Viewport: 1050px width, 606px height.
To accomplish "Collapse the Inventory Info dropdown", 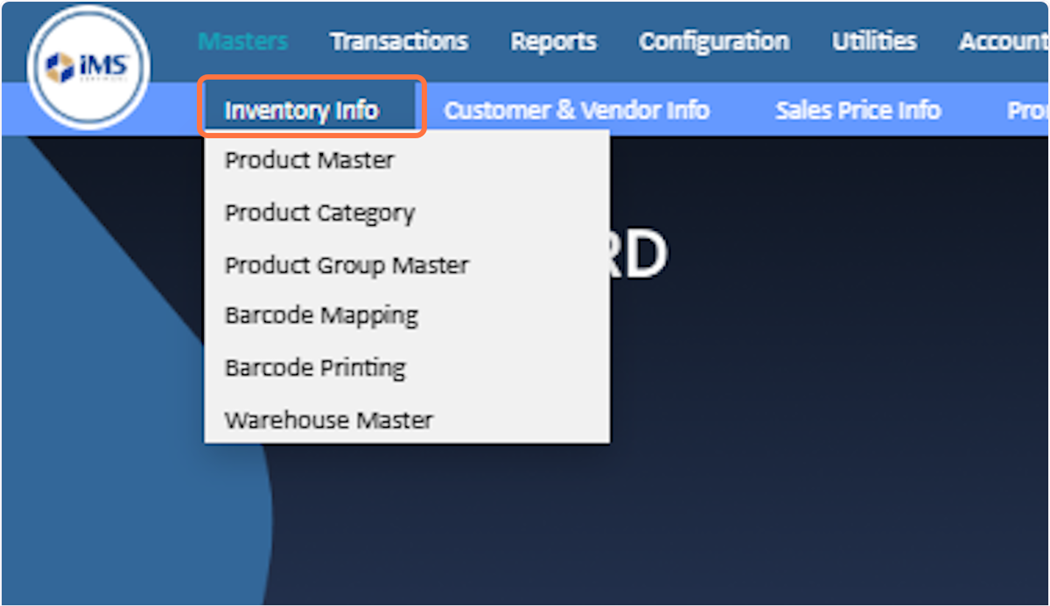I will tap(302, 110).
